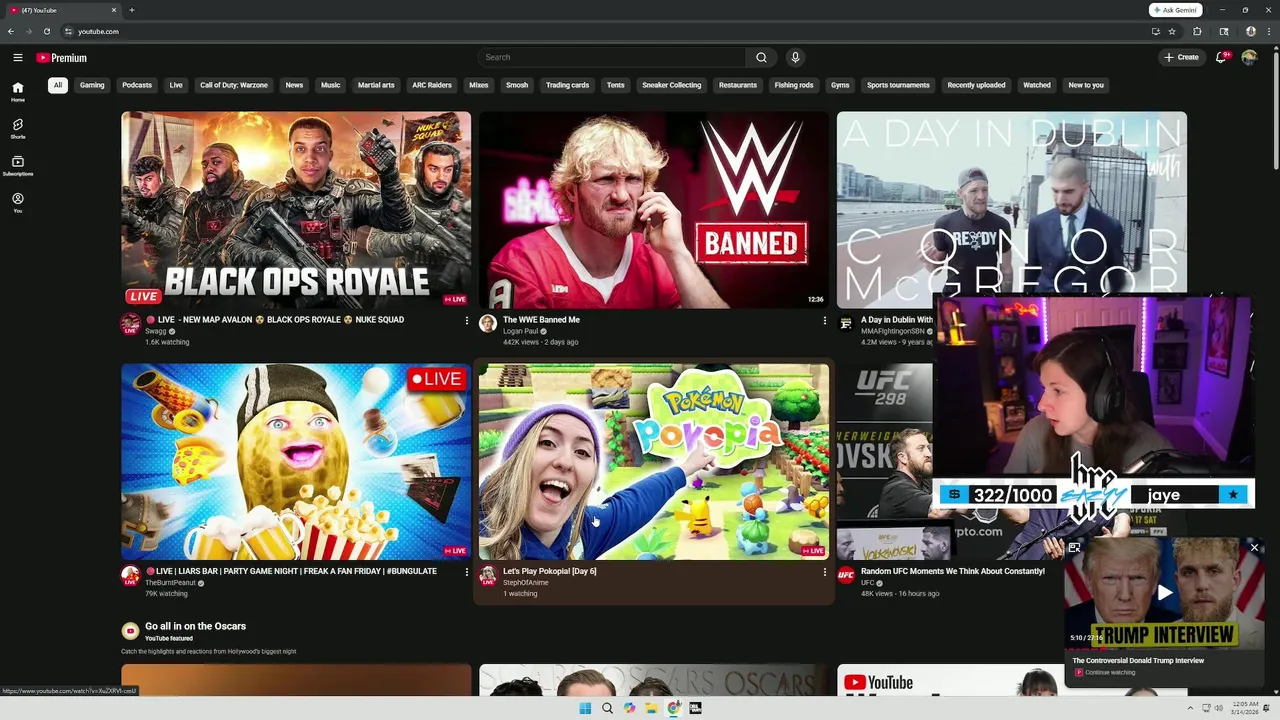Open the UFC channel avatar
The image size is (1280, 720).
pyautogui.click(x=846, y=575)
